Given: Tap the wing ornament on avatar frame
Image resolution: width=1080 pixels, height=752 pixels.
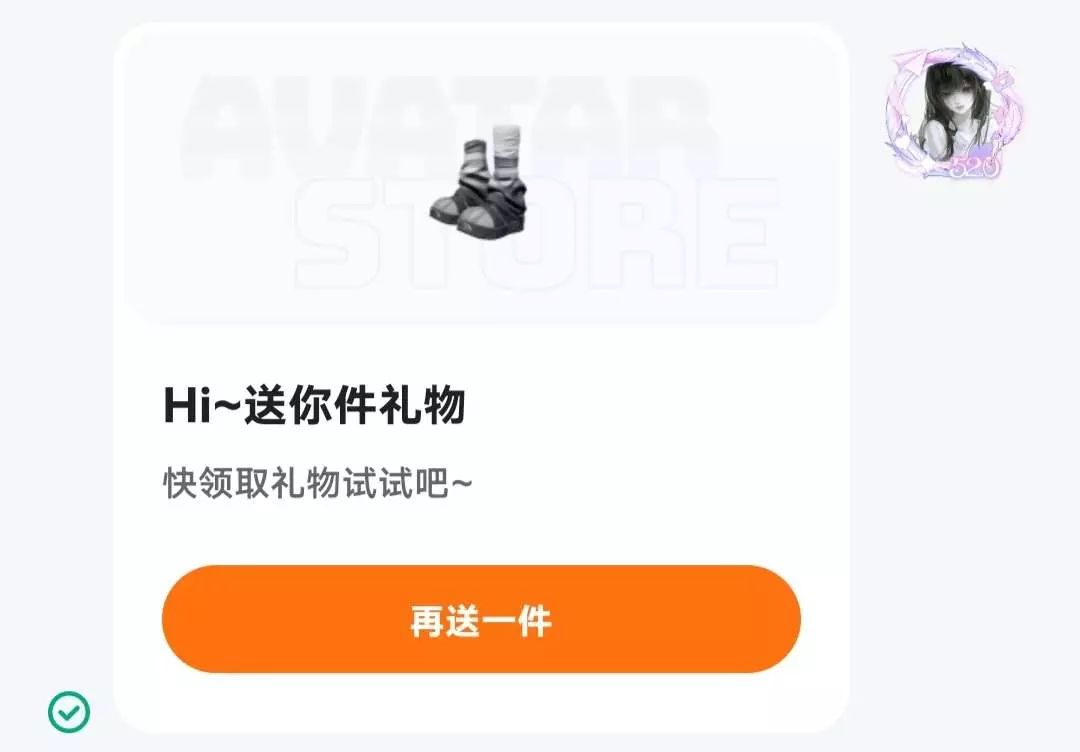Looking at the screenshot, I should click(909, 65).
